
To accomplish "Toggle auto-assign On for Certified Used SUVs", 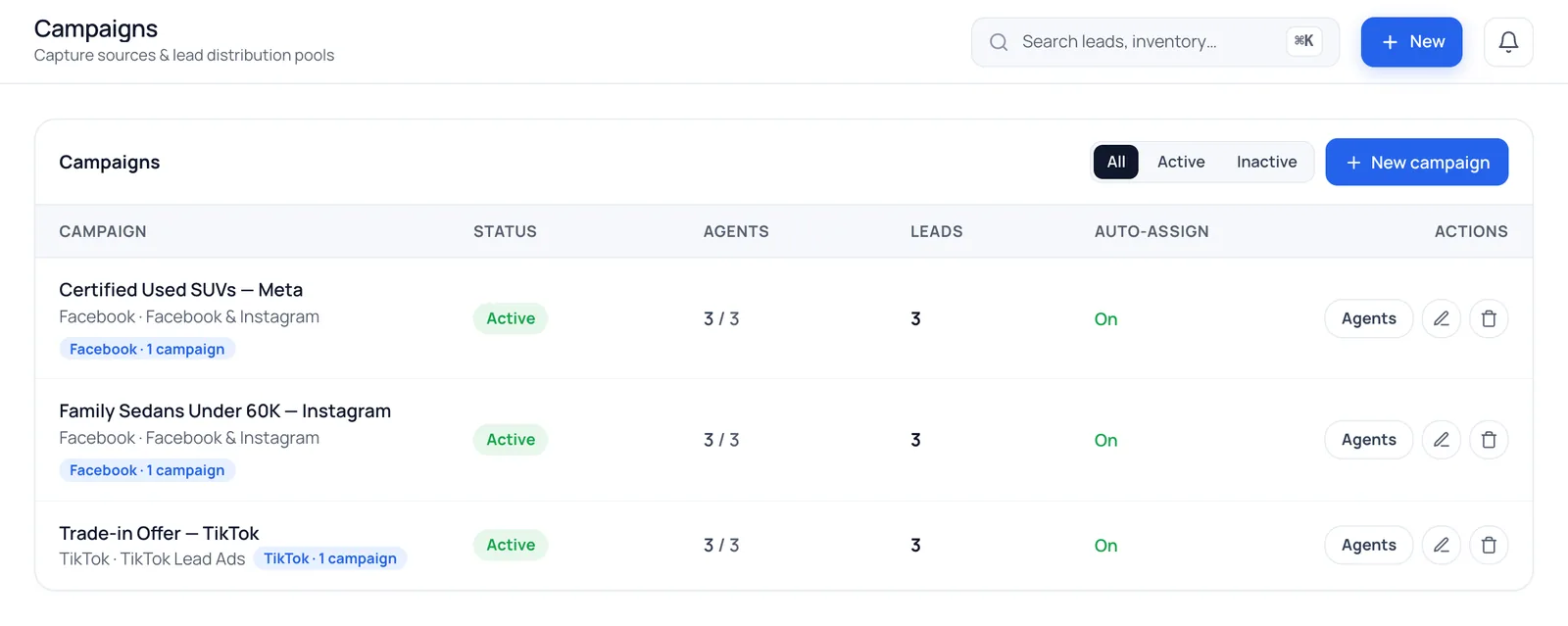I will point(1105,319).
